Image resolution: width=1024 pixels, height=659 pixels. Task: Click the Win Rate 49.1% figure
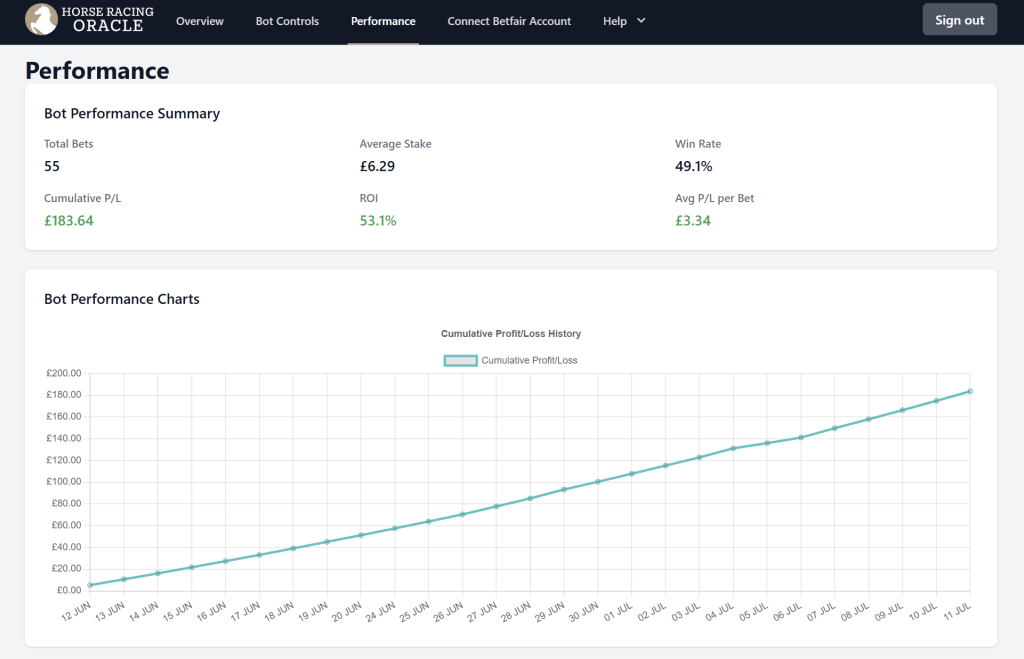(x=693, y=166)
